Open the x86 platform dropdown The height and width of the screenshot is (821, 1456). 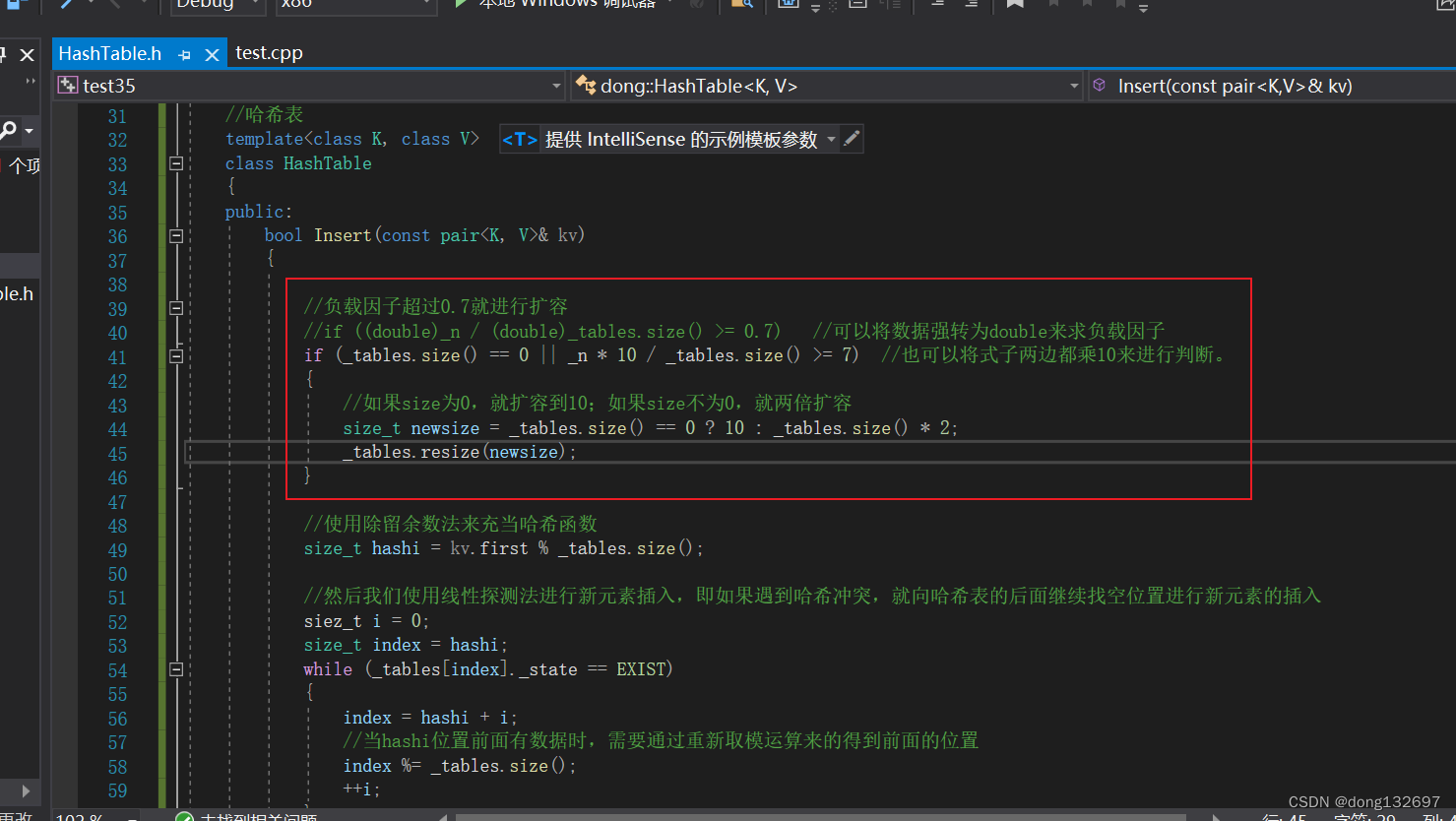click(x=355, y=5)
